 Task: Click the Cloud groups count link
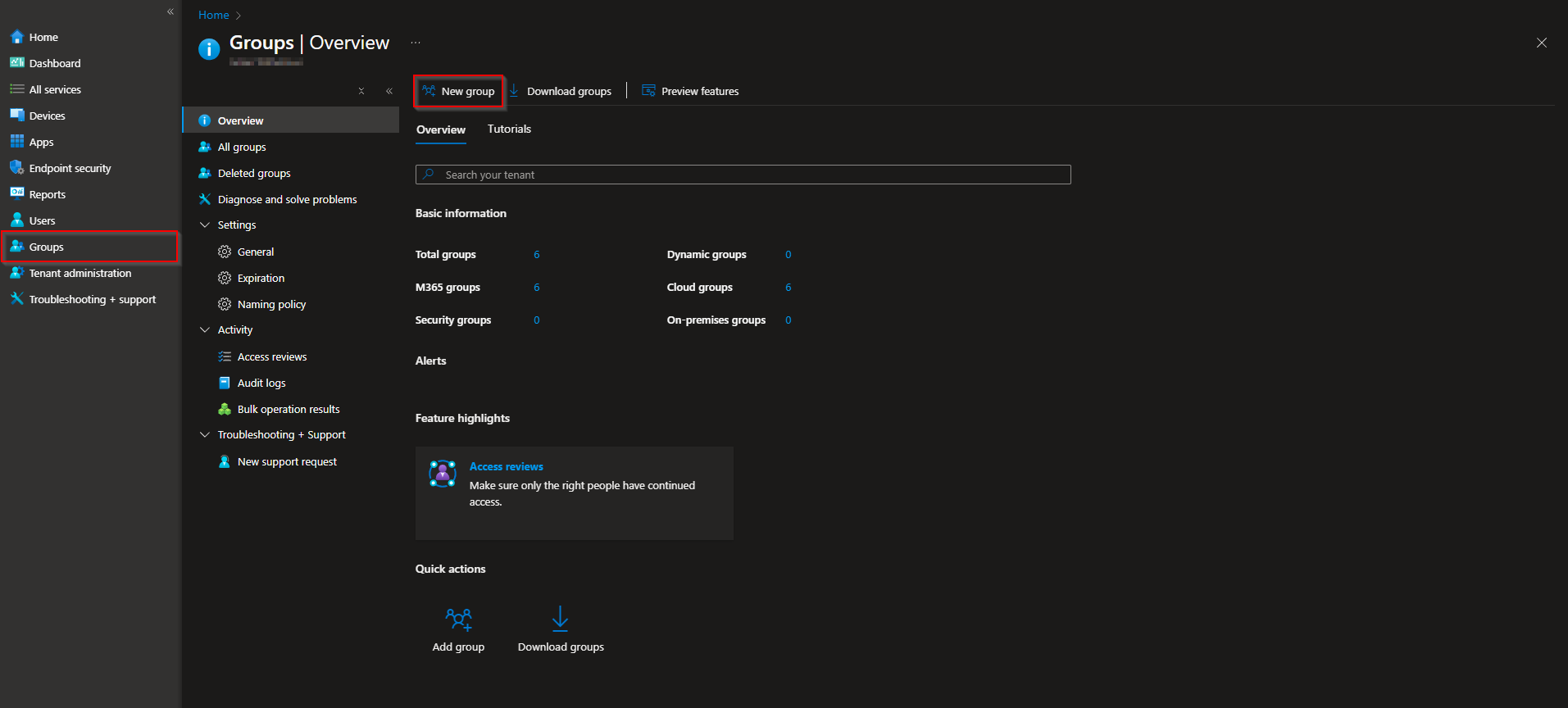coord(789,288)
